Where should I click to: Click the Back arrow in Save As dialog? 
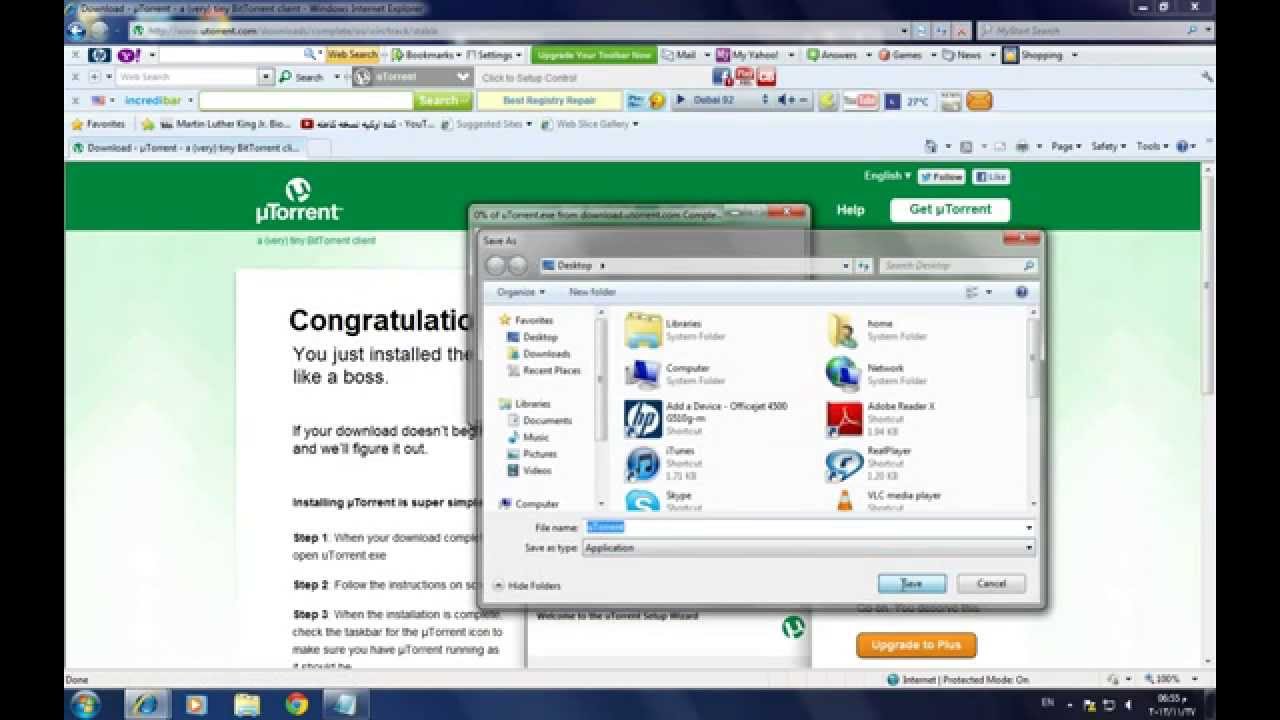[x=497, y=266]
